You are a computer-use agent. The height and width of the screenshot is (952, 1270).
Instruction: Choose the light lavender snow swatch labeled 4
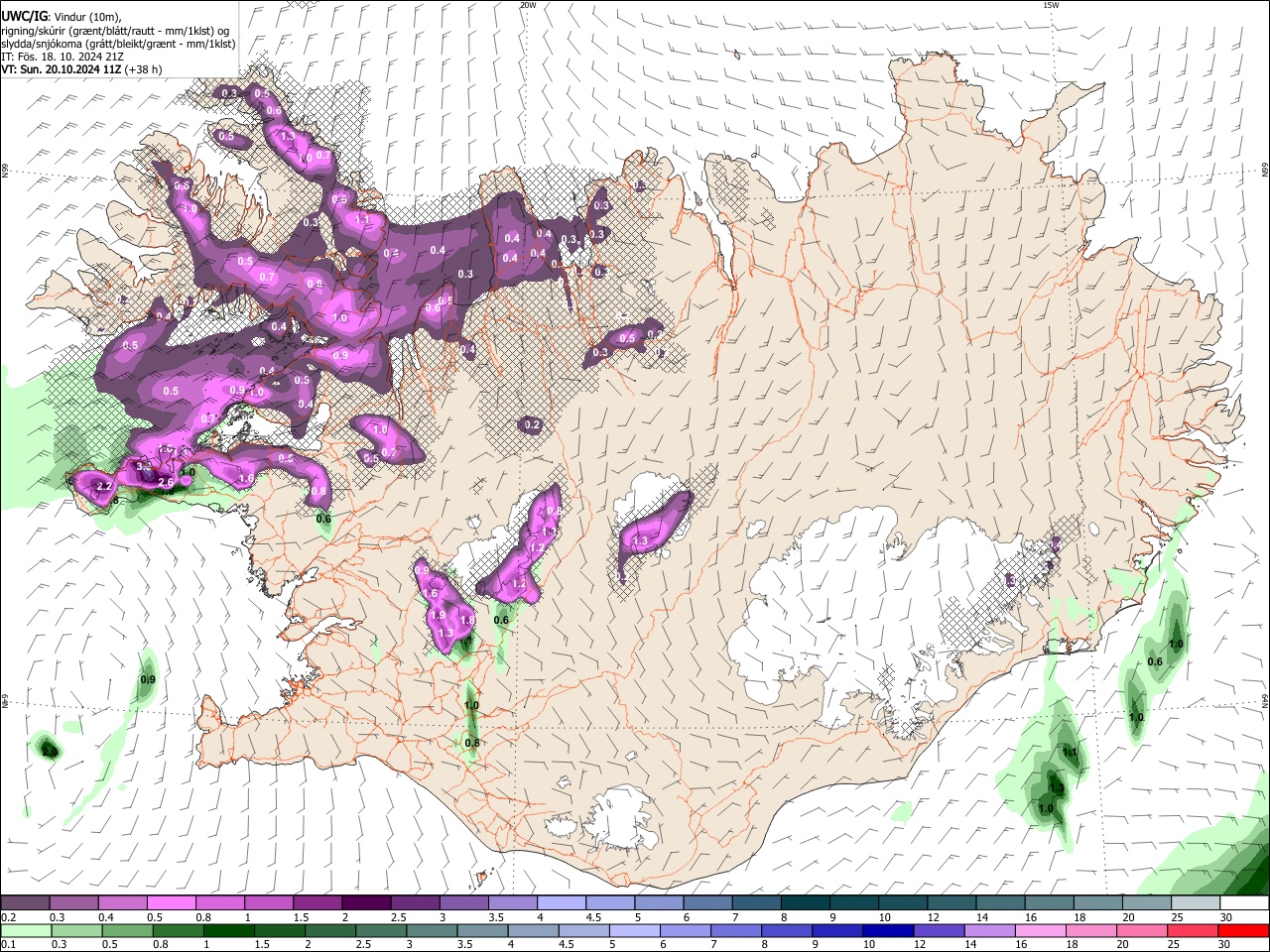(x=561, y=903)
